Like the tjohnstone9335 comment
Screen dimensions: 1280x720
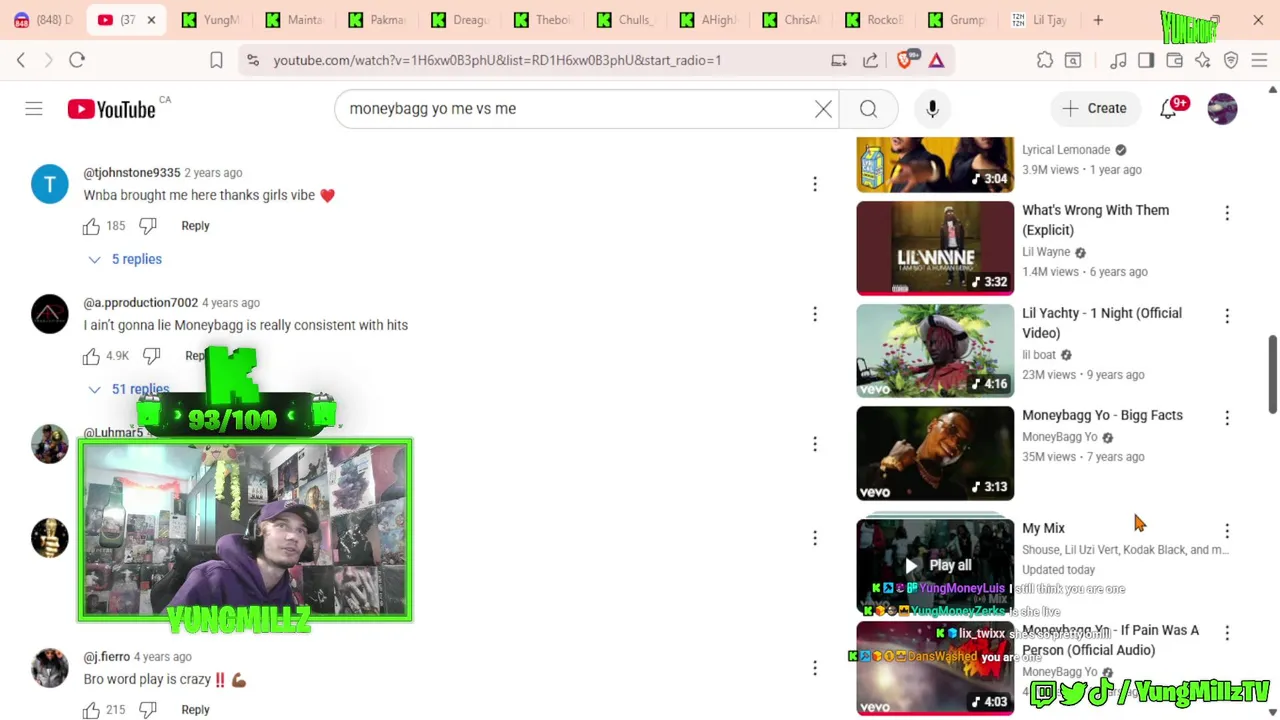click(x=91, y=226)
